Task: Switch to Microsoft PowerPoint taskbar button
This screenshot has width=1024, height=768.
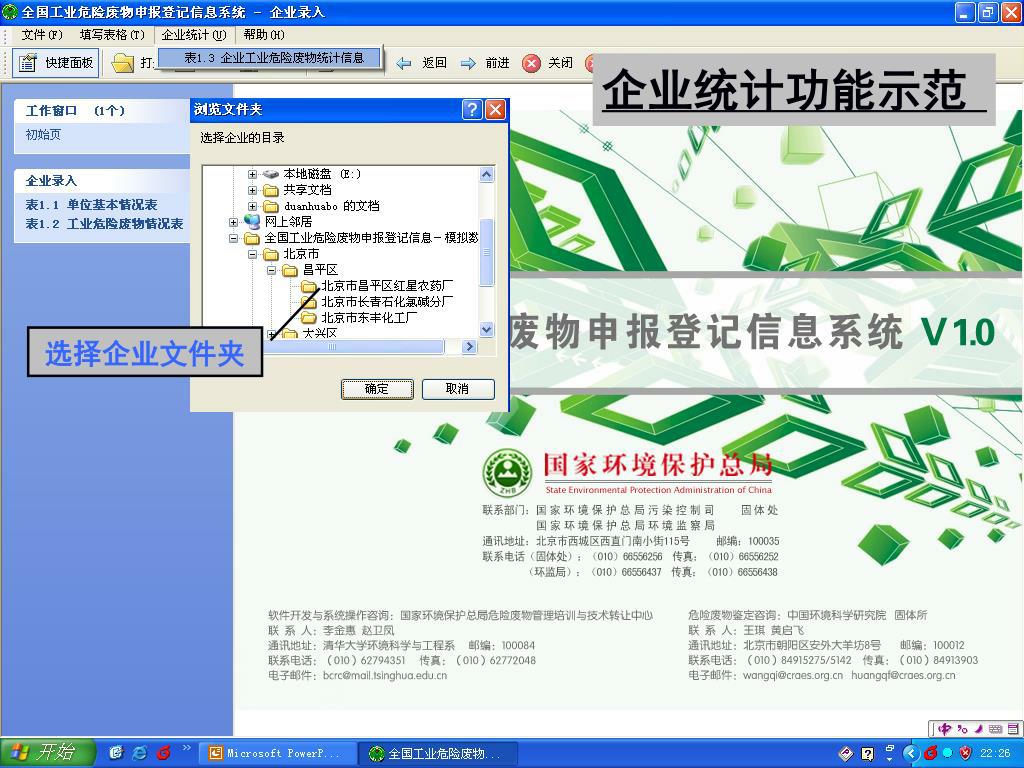Action: coord(277,754)
